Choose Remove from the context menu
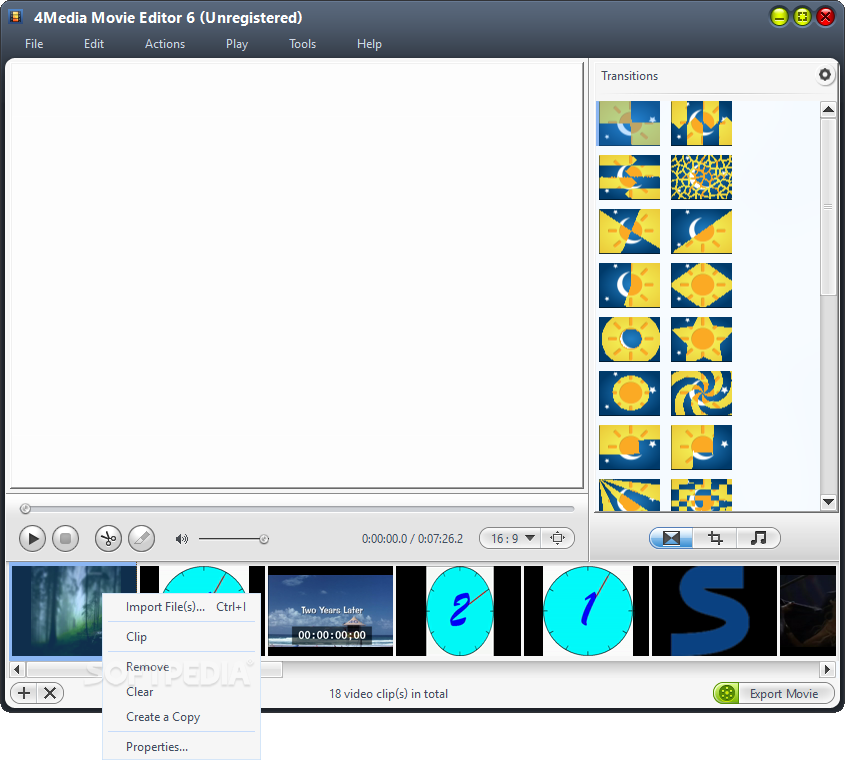 click(x=182, y=667)
